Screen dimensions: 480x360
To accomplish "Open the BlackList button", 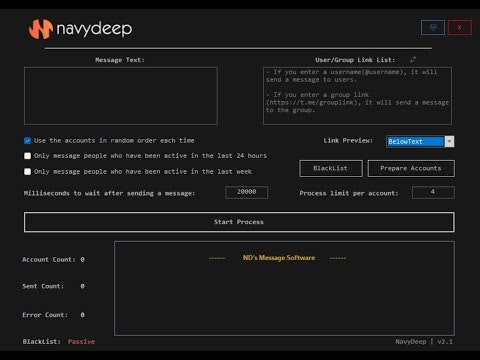I will coord(331,168).
